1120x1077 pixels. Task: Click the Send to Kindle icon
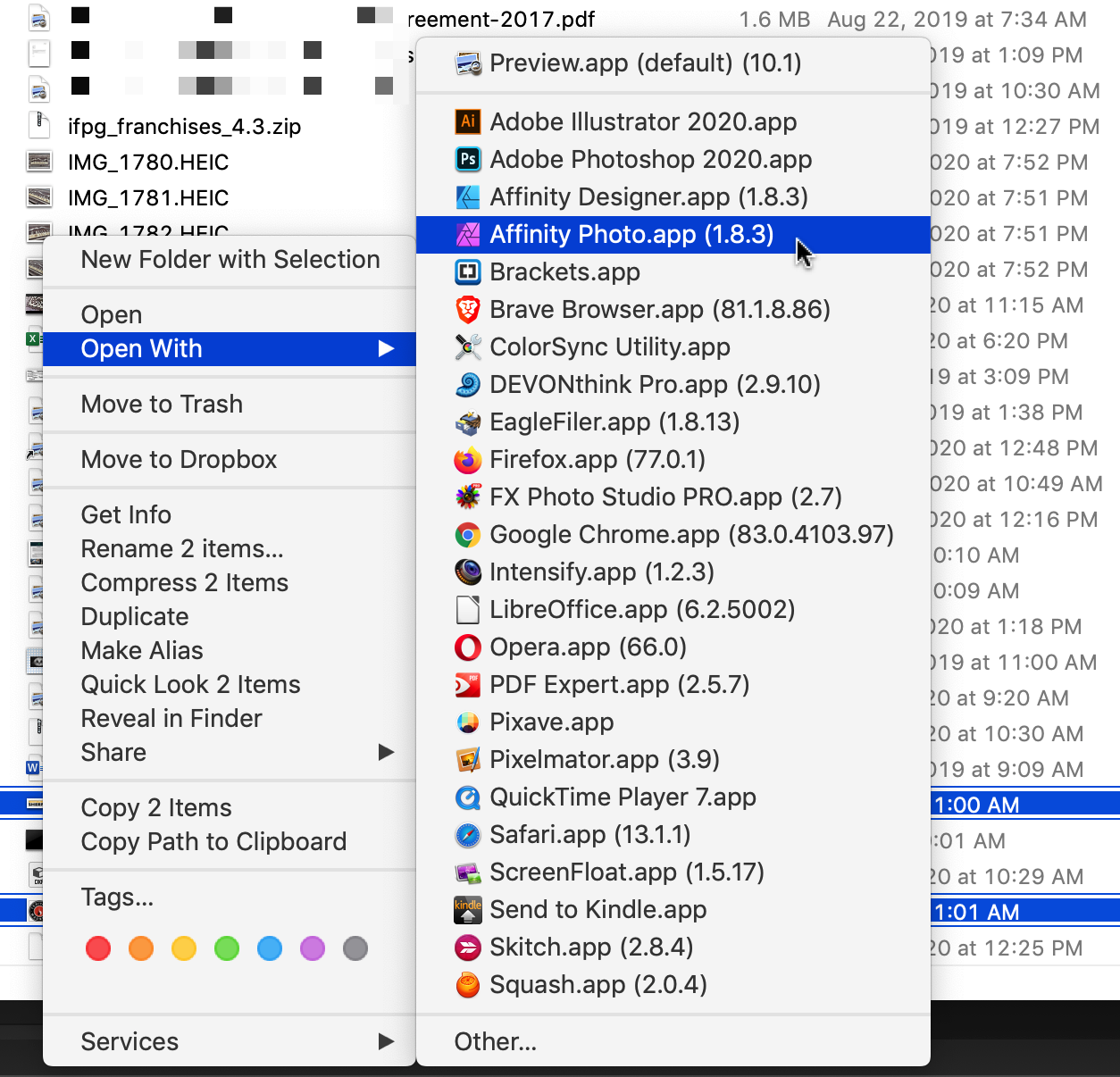468,910
